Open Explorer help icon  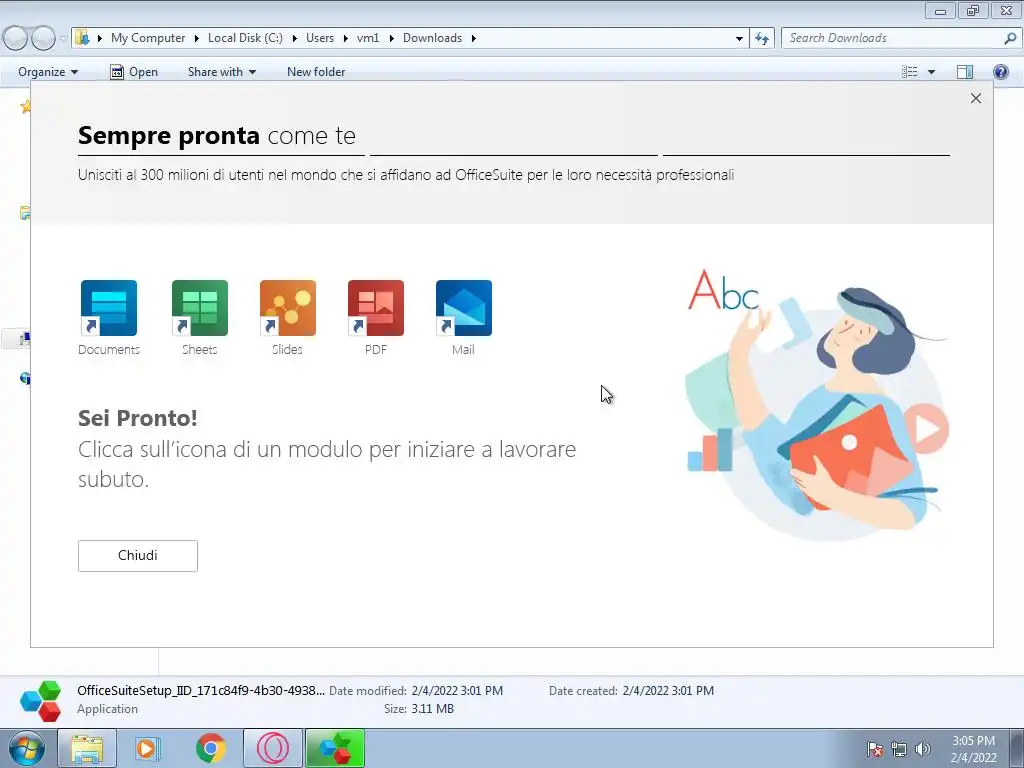point(1000,72)
